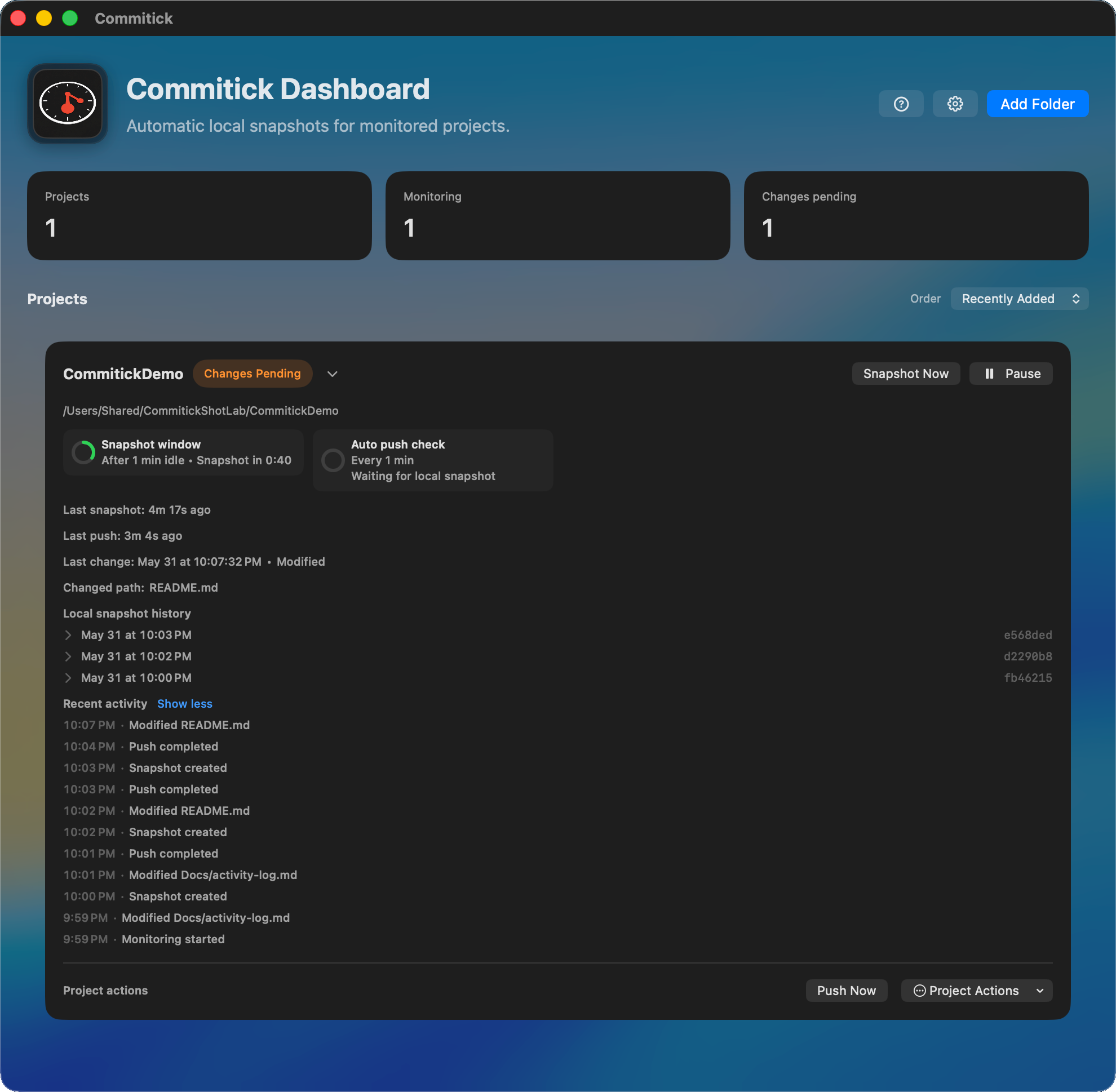The width and height of the screenshot is (1116, 1092).
Task: Open settings via the gear icon
Action: [x=955, y=104]
